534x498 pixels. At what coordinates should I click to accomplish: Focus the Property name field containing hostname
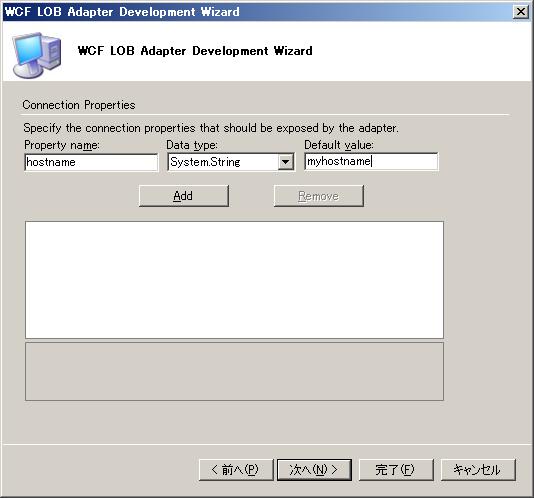coord(91,162)
